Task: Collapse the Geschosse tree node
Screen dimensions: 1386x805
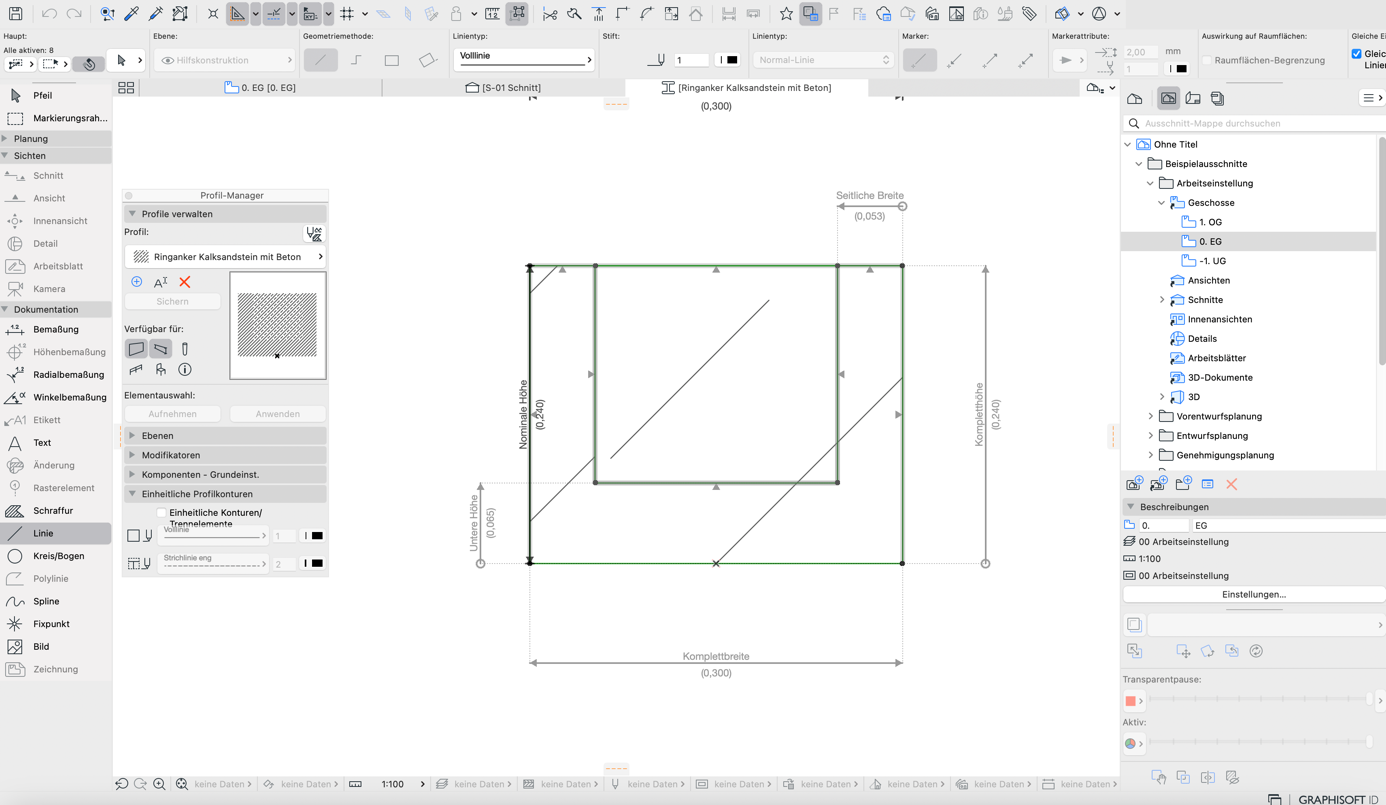Action: pos(1162,203)
